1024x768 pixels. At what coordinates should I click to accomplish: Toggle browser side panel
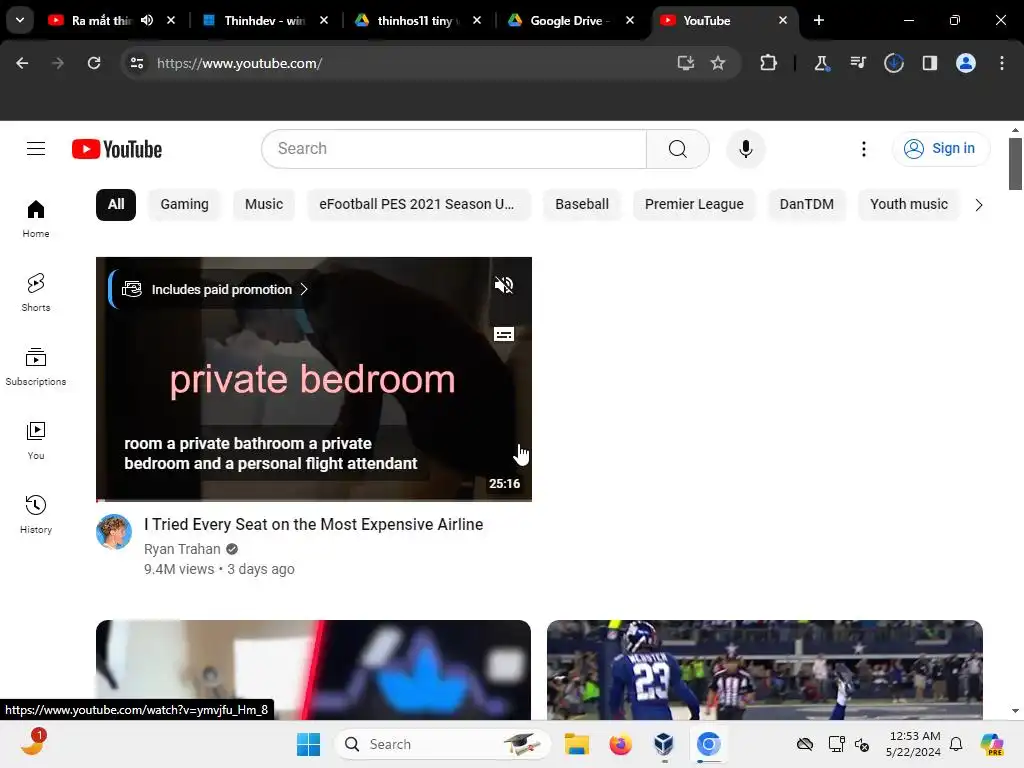[930, 63]
